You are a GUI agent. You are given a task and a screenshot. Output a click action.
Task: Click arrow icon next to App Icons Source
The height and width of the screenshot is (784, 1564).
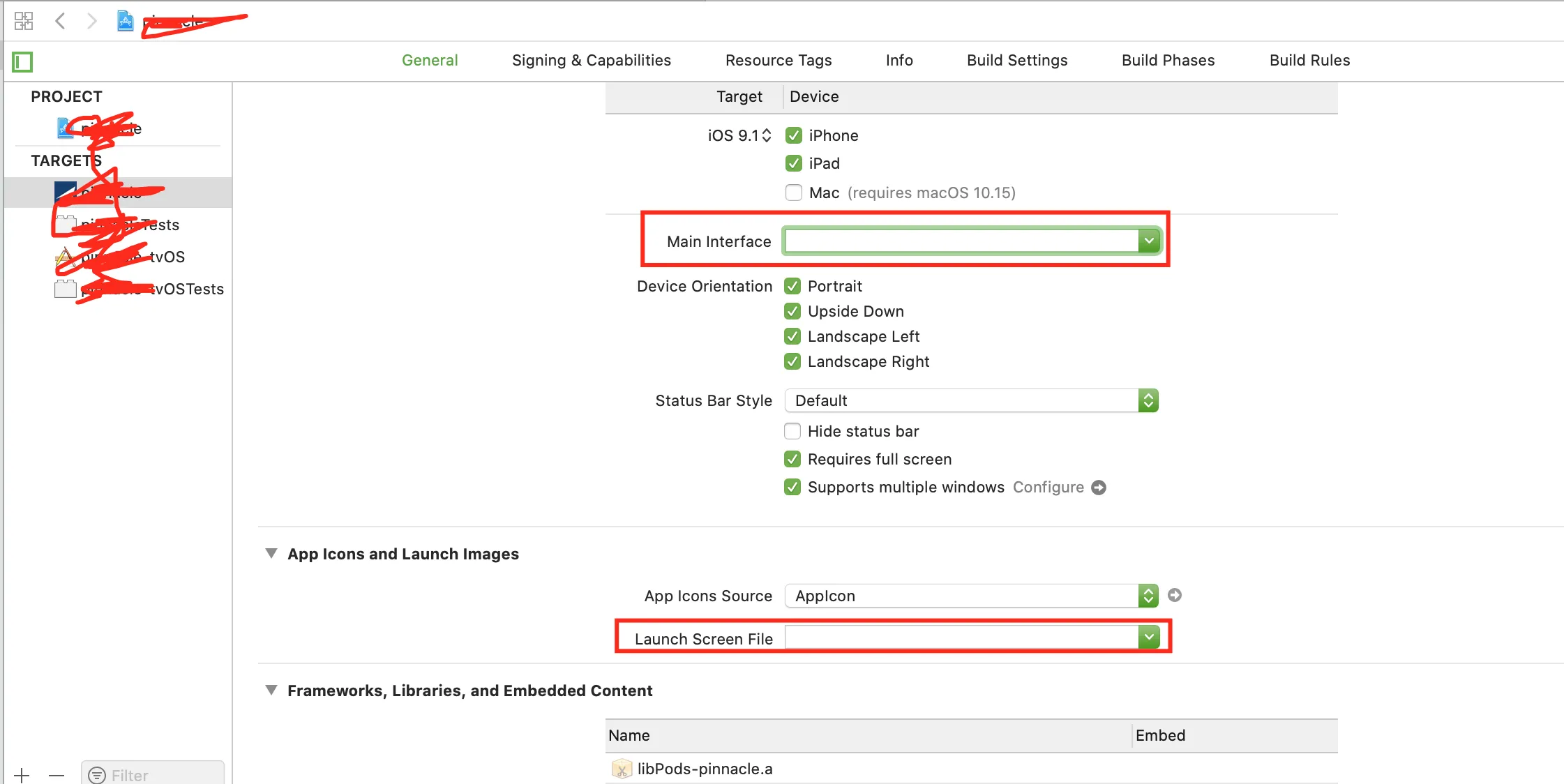coord(1175,595)
